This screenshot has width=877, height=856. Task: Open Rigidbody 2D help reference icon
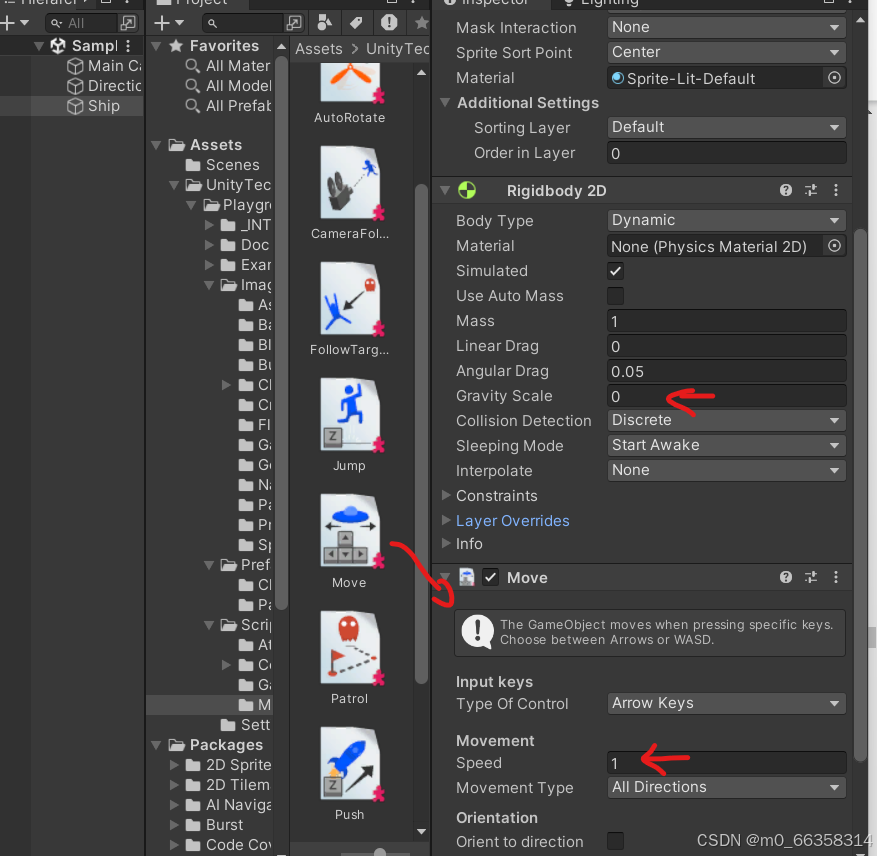coord(786,190)
